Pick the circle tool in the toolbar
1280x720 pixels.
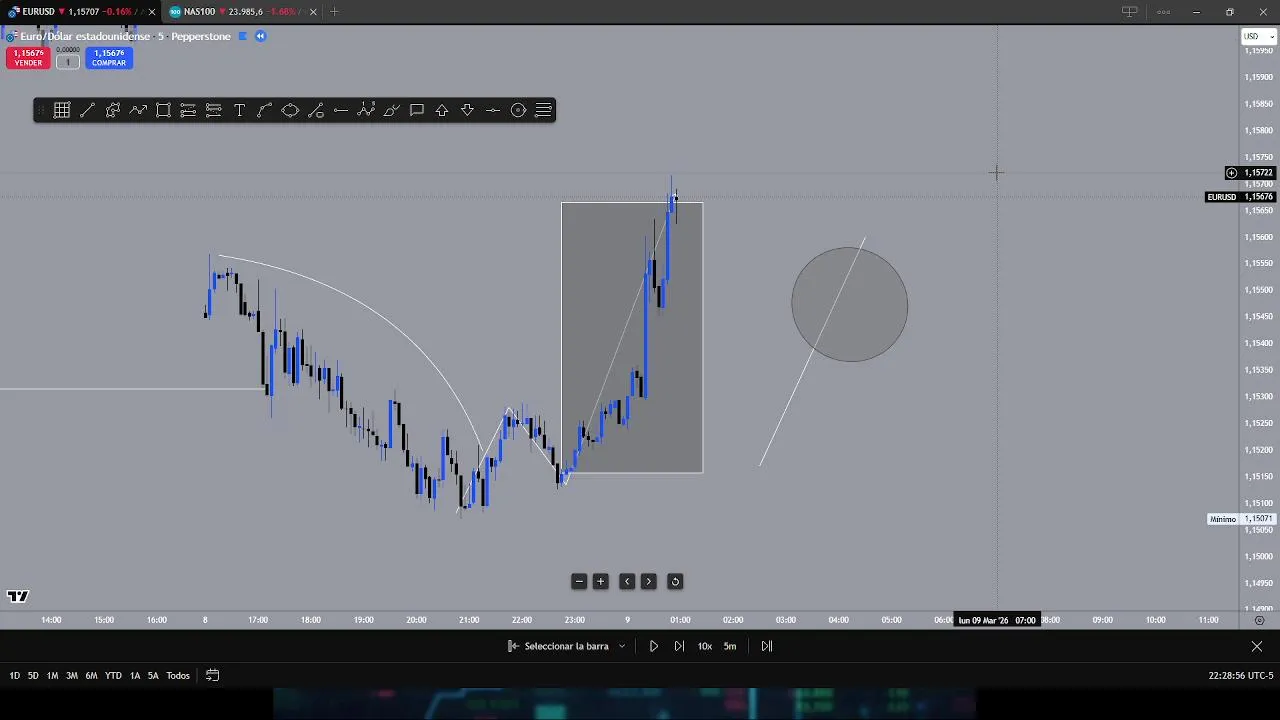click(x=518, y=110)
